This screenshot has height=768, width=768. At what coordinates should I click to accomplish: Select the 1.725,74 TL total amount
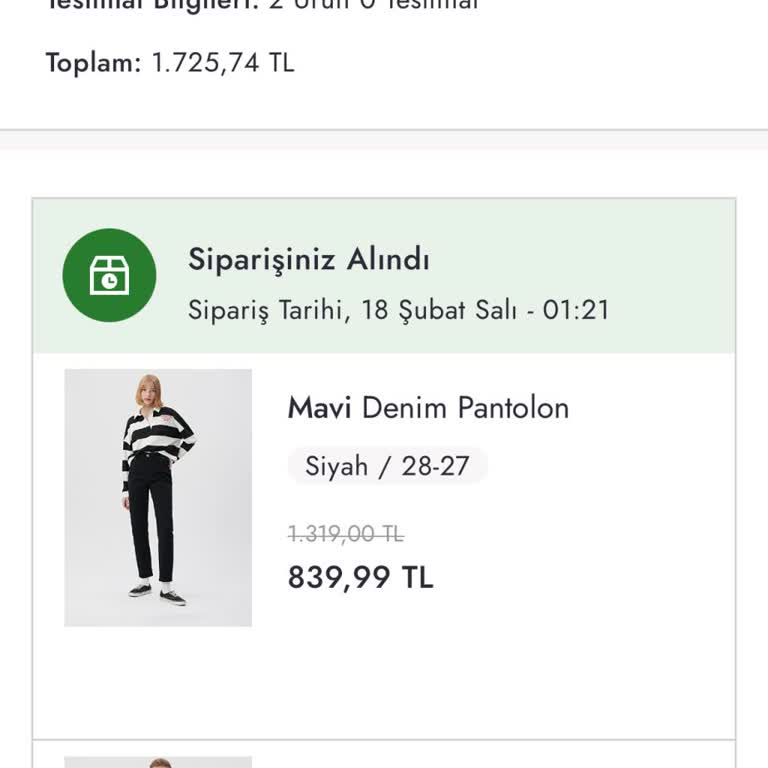[223, 63]
